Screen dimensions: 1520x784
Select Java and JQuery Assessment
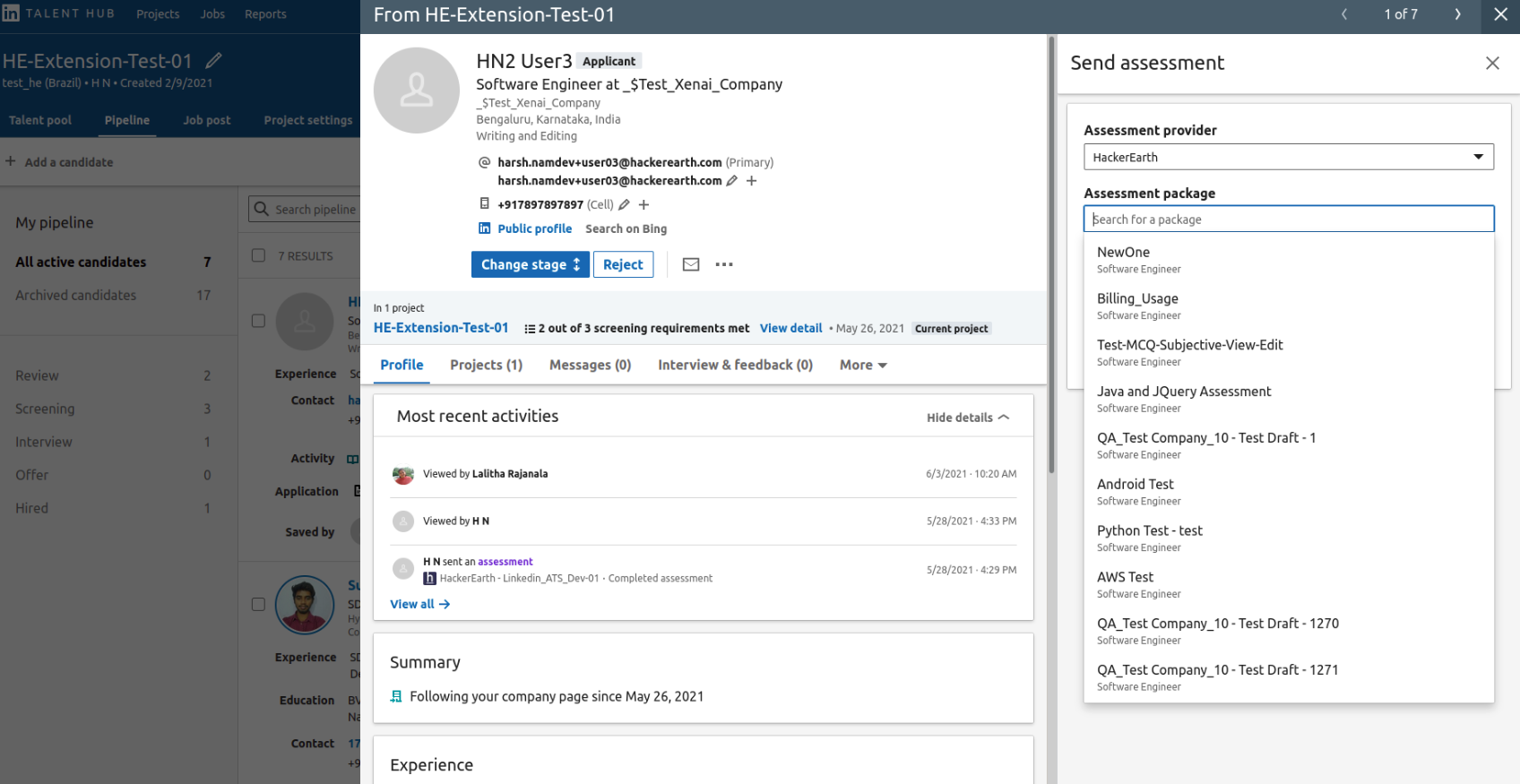coord(1289,400)
